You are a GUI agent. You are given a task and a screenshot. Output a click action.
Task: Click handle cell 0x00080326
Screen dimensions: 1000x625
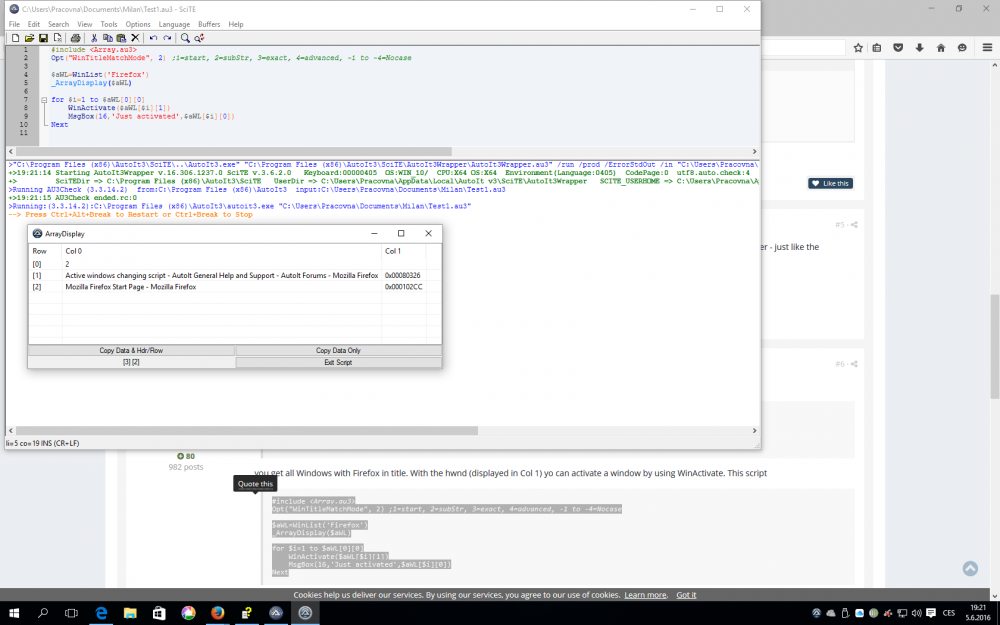pyautogui.click(x=402, y=276)
